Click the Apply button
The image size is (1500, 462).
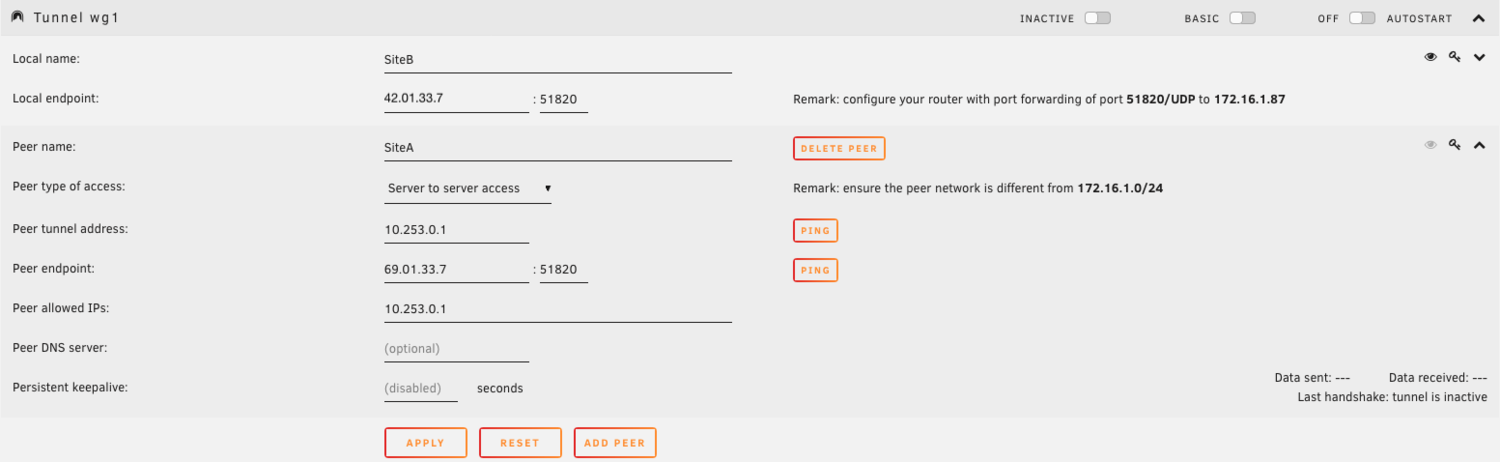[x=426, y=443]
